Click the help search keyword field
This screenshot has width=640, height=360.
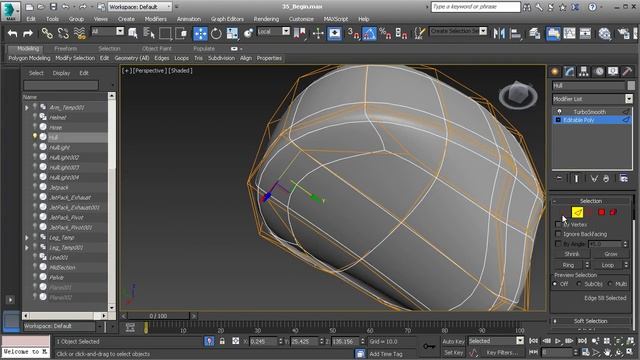pyautogui.click(x=476, y=7)
